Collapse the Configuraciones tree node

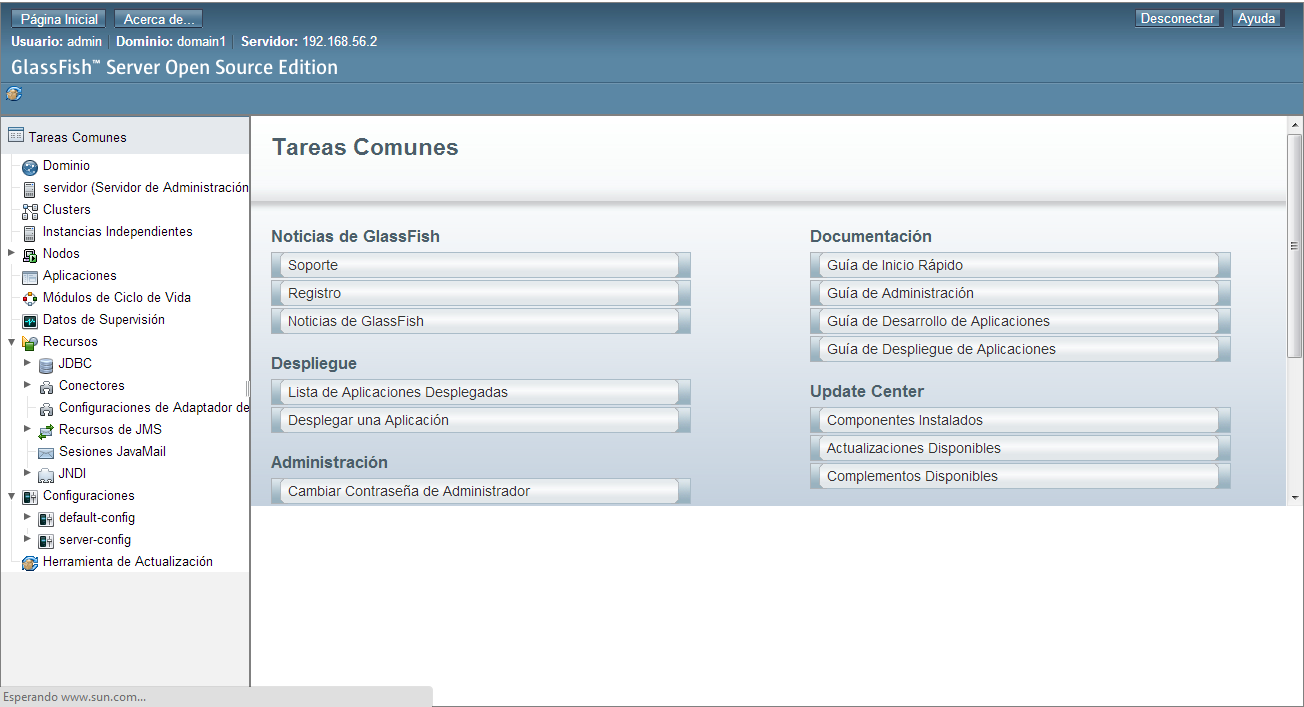coord(12,496)
